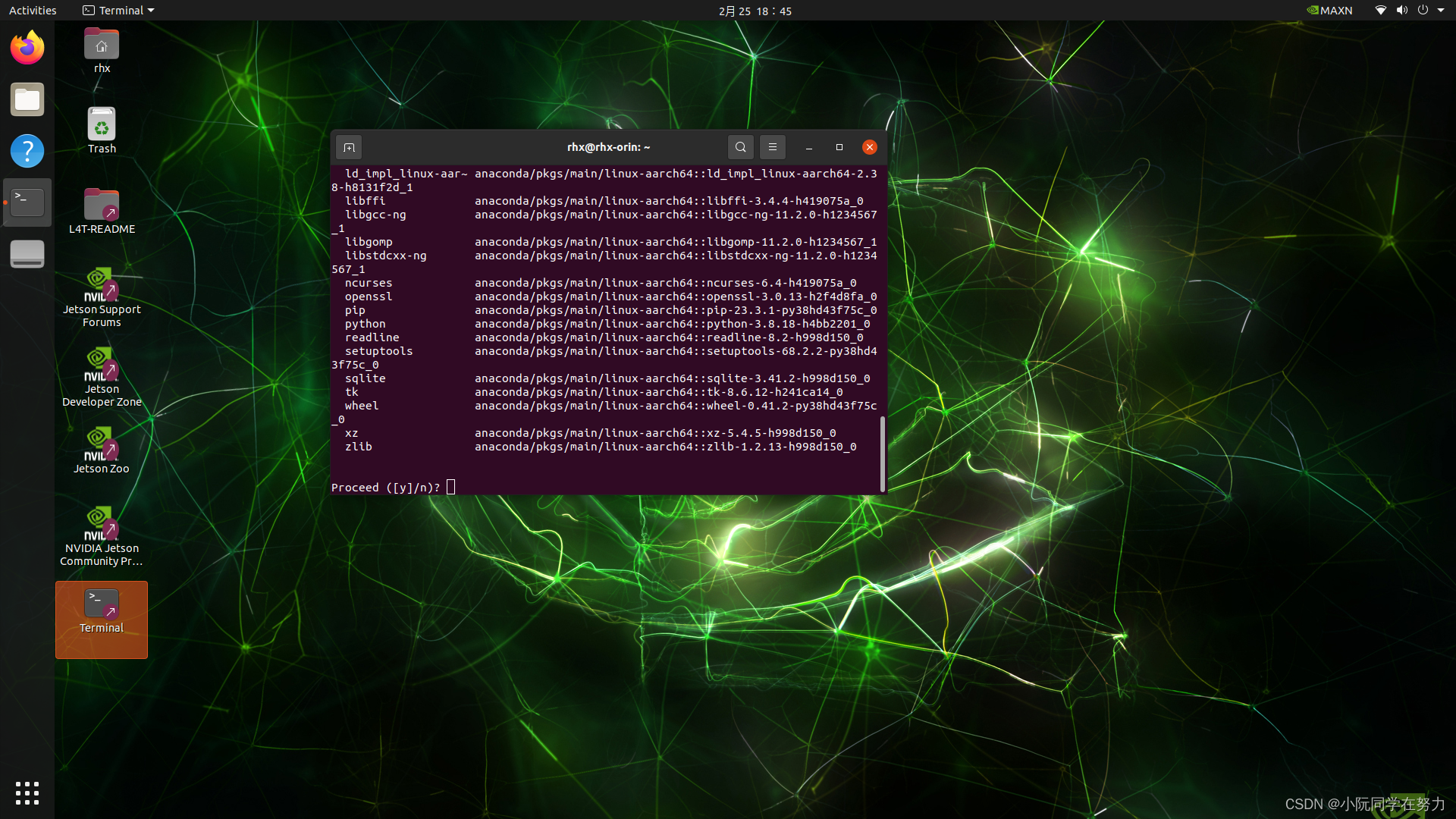The height and width of the screenshot is (819, 1456).
Task: Expand the system menu arrow
Action: click(x=1441, y=11)
